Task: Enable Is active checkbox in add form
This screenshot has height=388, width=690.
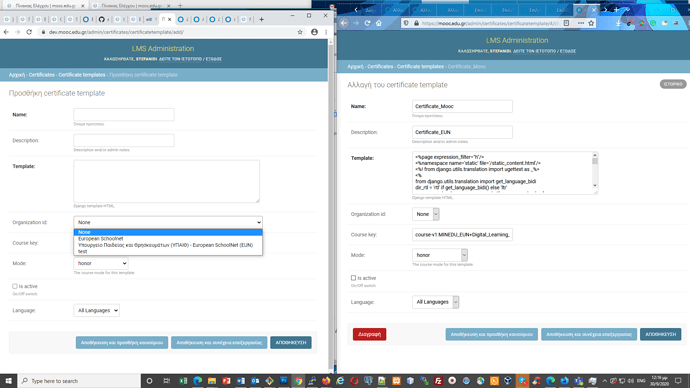Action: click(x=15, y=286)
